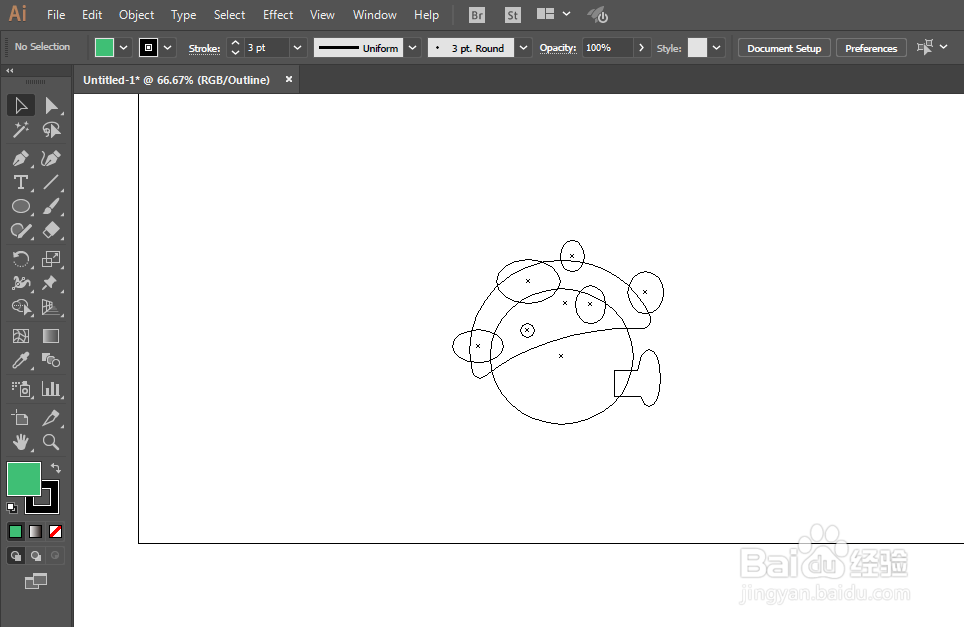
Task: Choose the Blend tool
Action: [52, 360]
